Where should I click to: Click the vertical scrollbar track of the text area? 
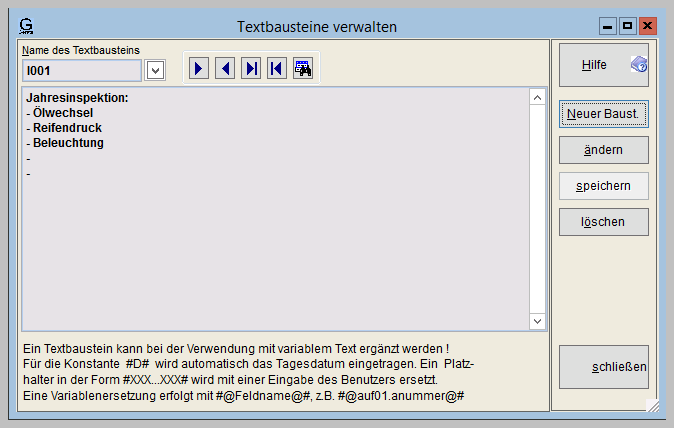[x=537, y=210]
